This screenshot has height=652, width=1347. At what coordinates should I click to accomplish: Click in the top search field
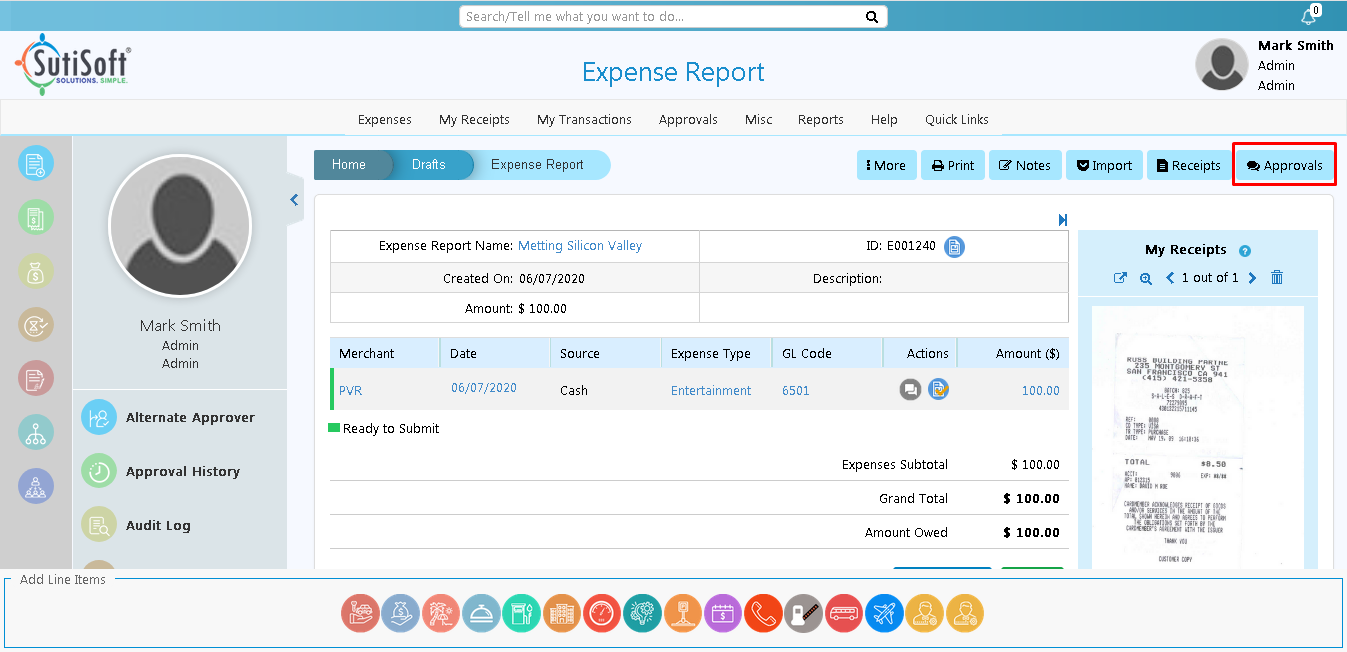662,17
